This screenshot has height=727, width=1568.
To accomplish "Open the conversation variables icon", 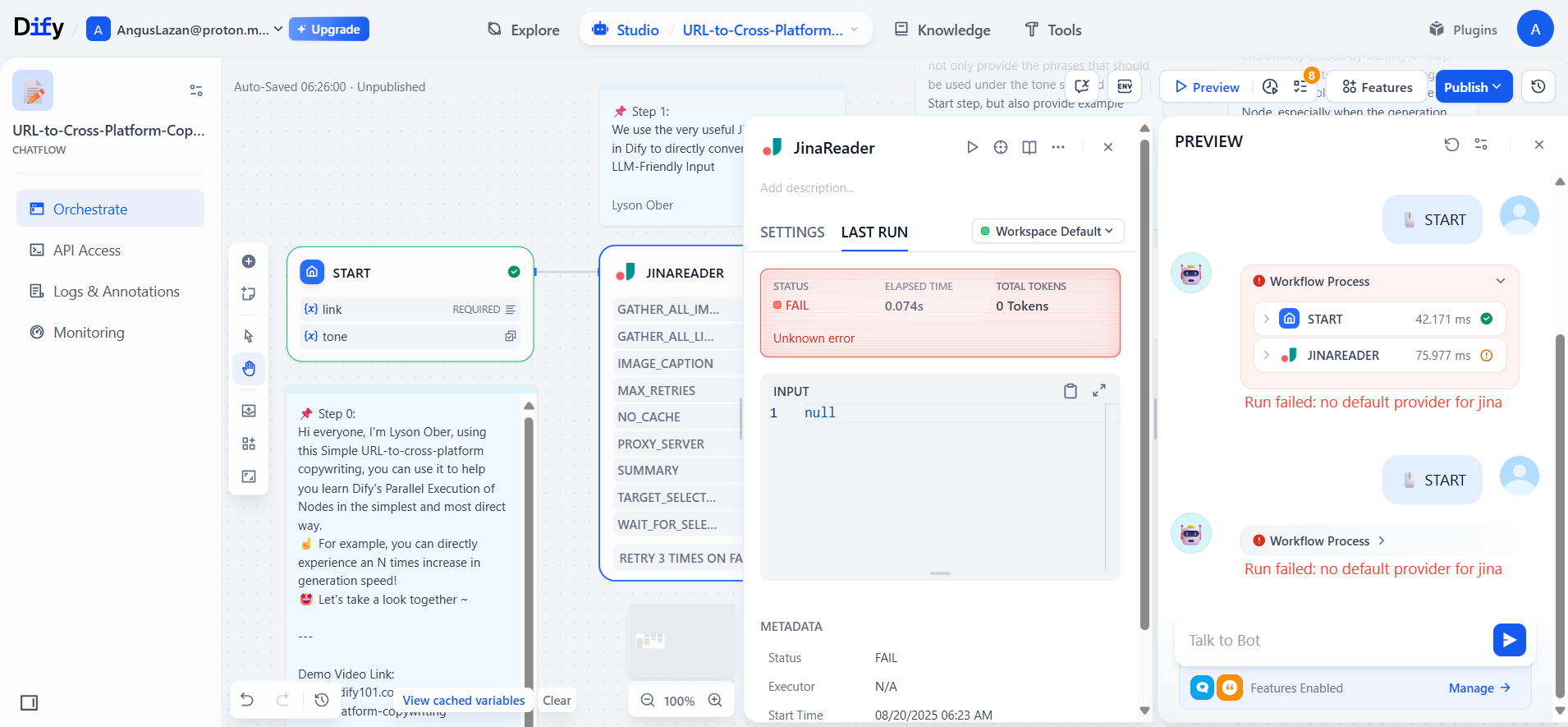I will 1082,86.
